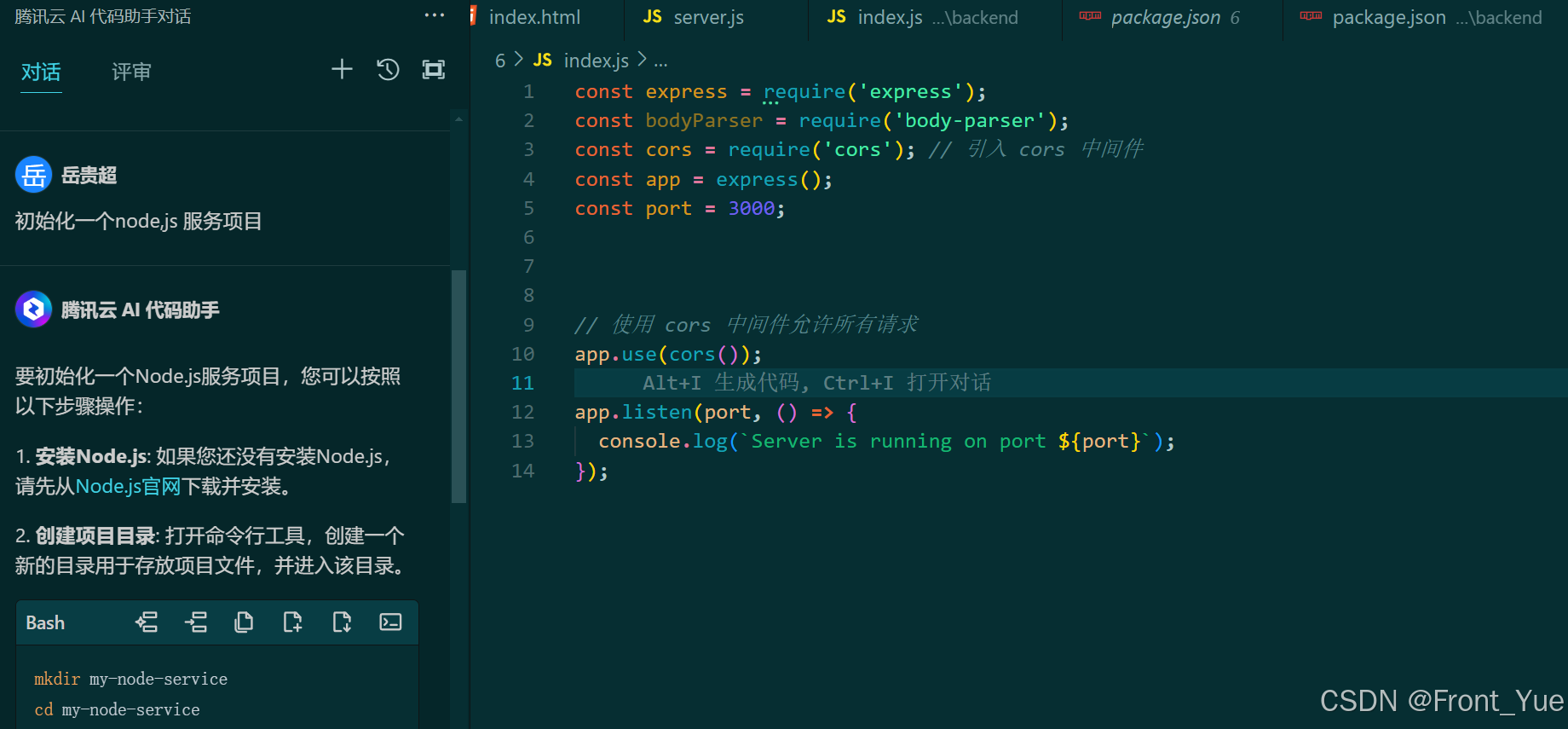Screen dimensions: 1568x729
Task: Click user message 初始化一个node,js 服务项目
Action: (138, 221)
